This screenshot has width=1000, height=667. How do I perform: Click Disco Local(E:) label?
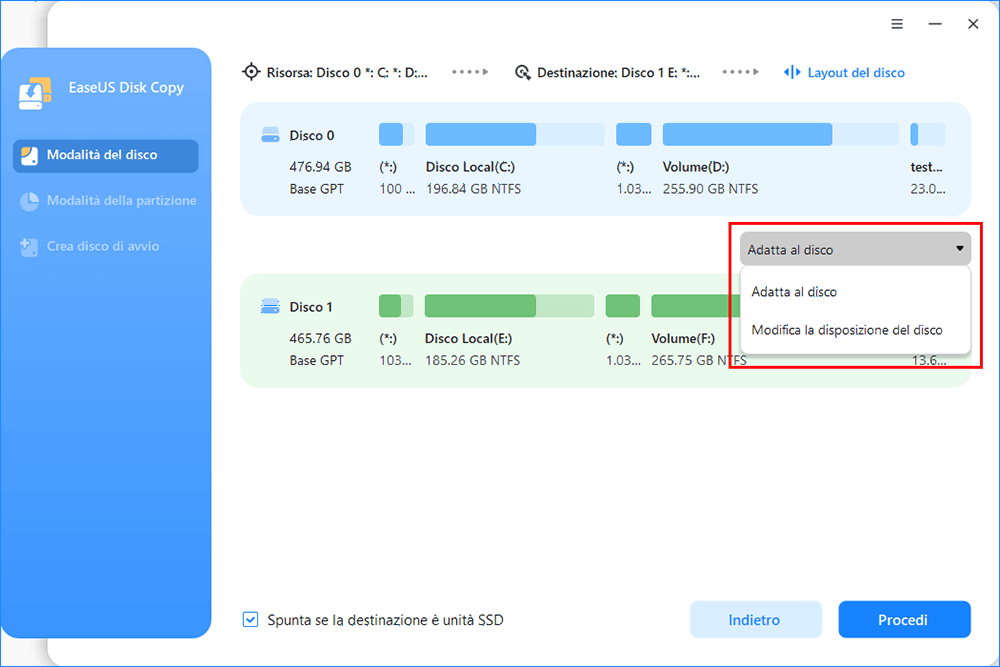[469, 339]
